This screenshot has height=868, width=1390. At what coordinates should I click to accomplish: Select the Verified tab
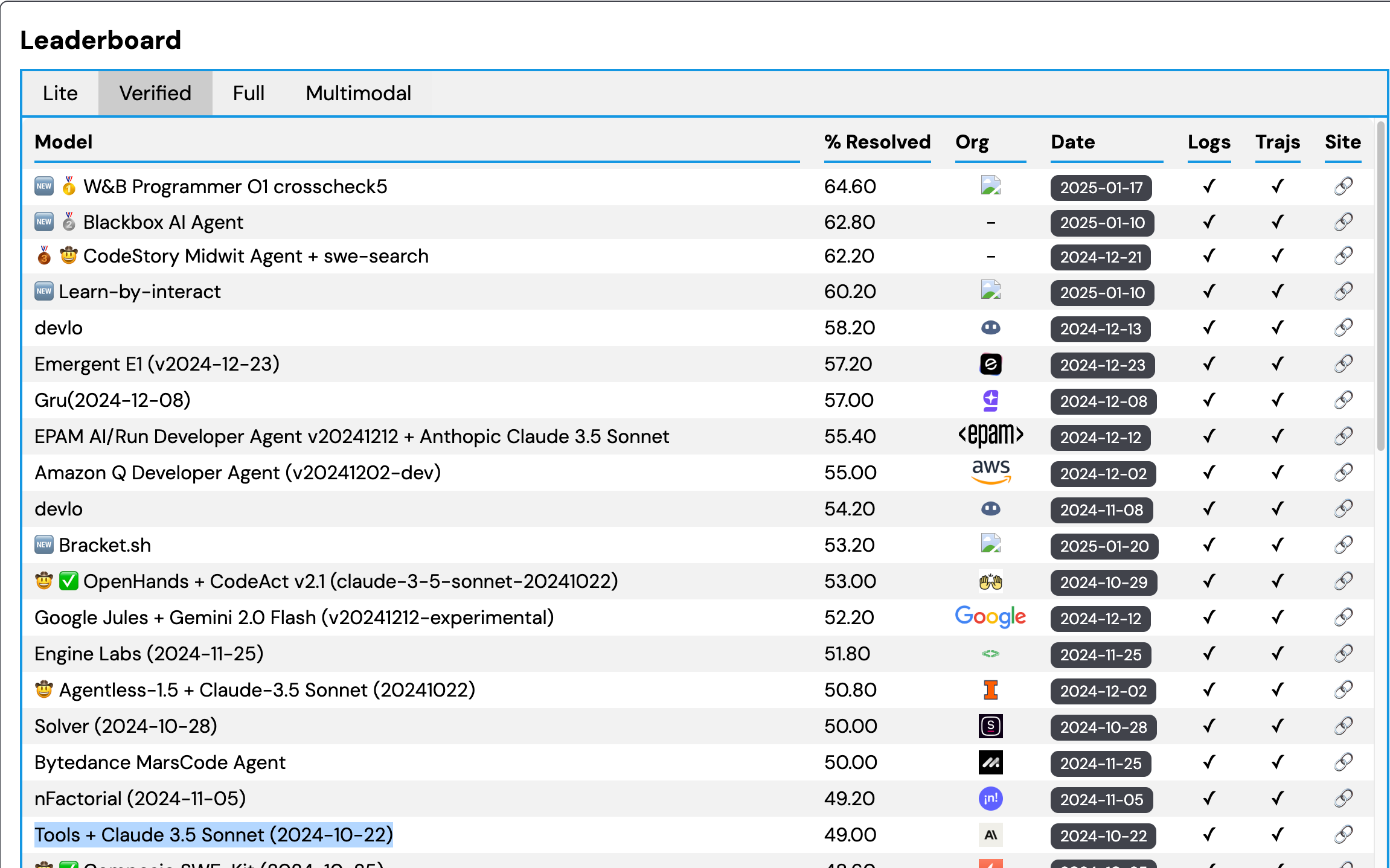tap(155, 94)
